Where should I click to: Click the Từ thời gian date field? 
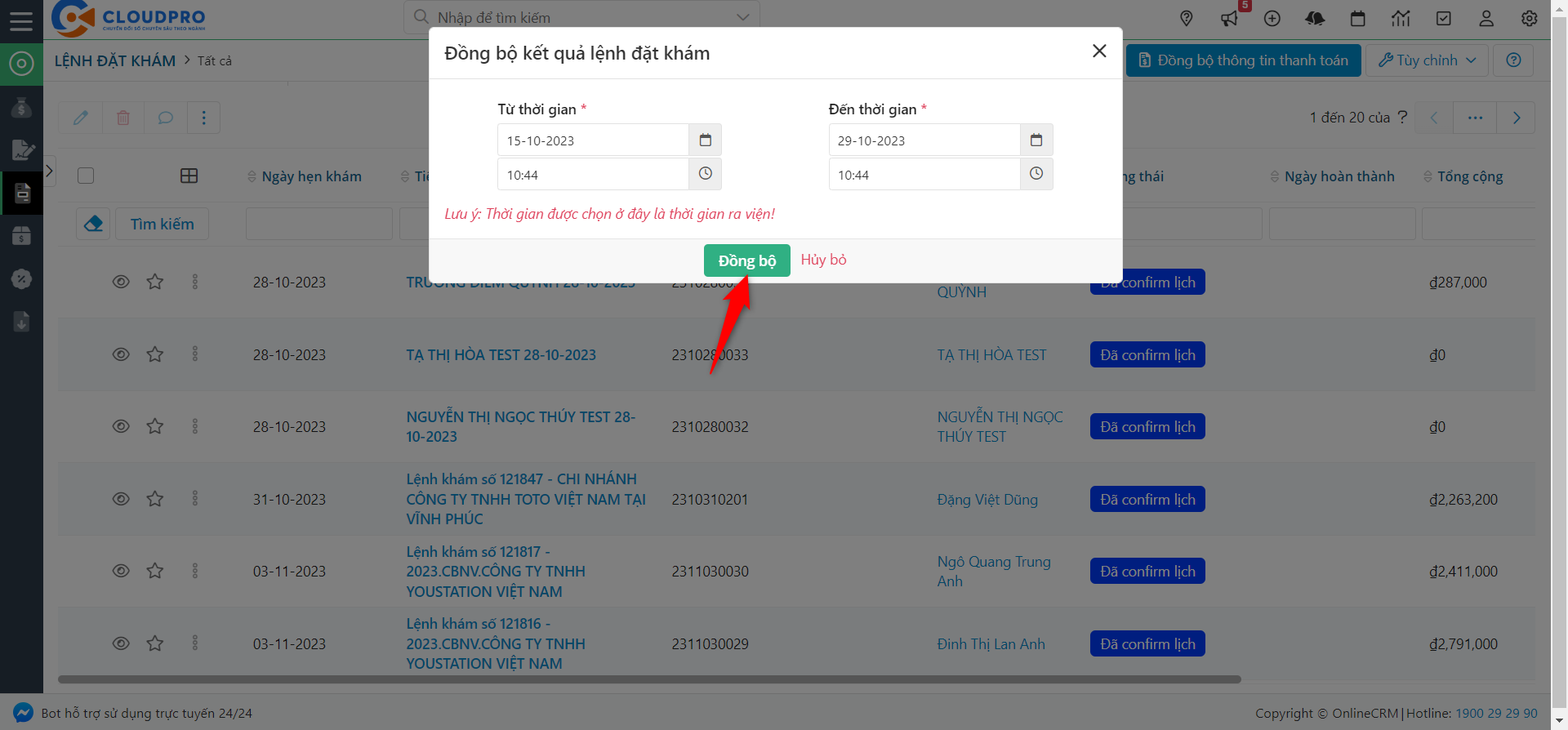[593, 140]
